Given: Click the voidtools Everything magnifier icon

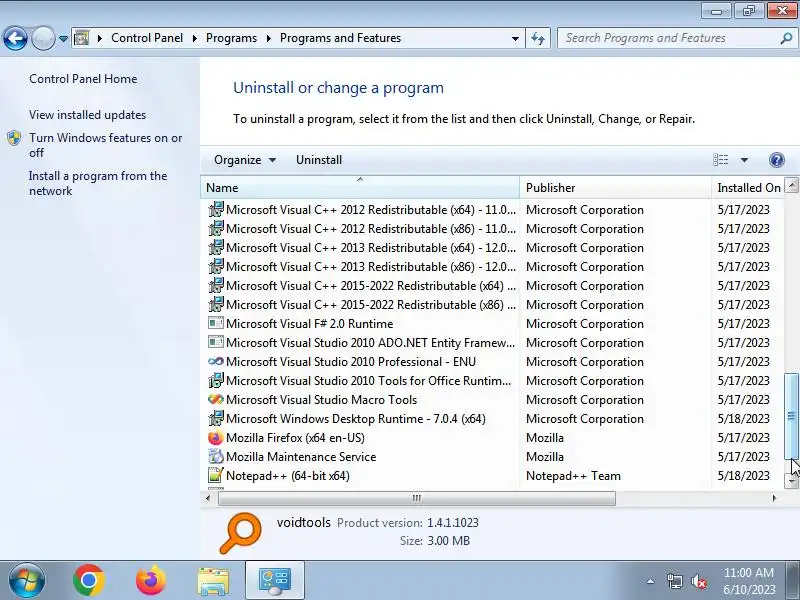Looking at the screenshot, I should (240, 533).
